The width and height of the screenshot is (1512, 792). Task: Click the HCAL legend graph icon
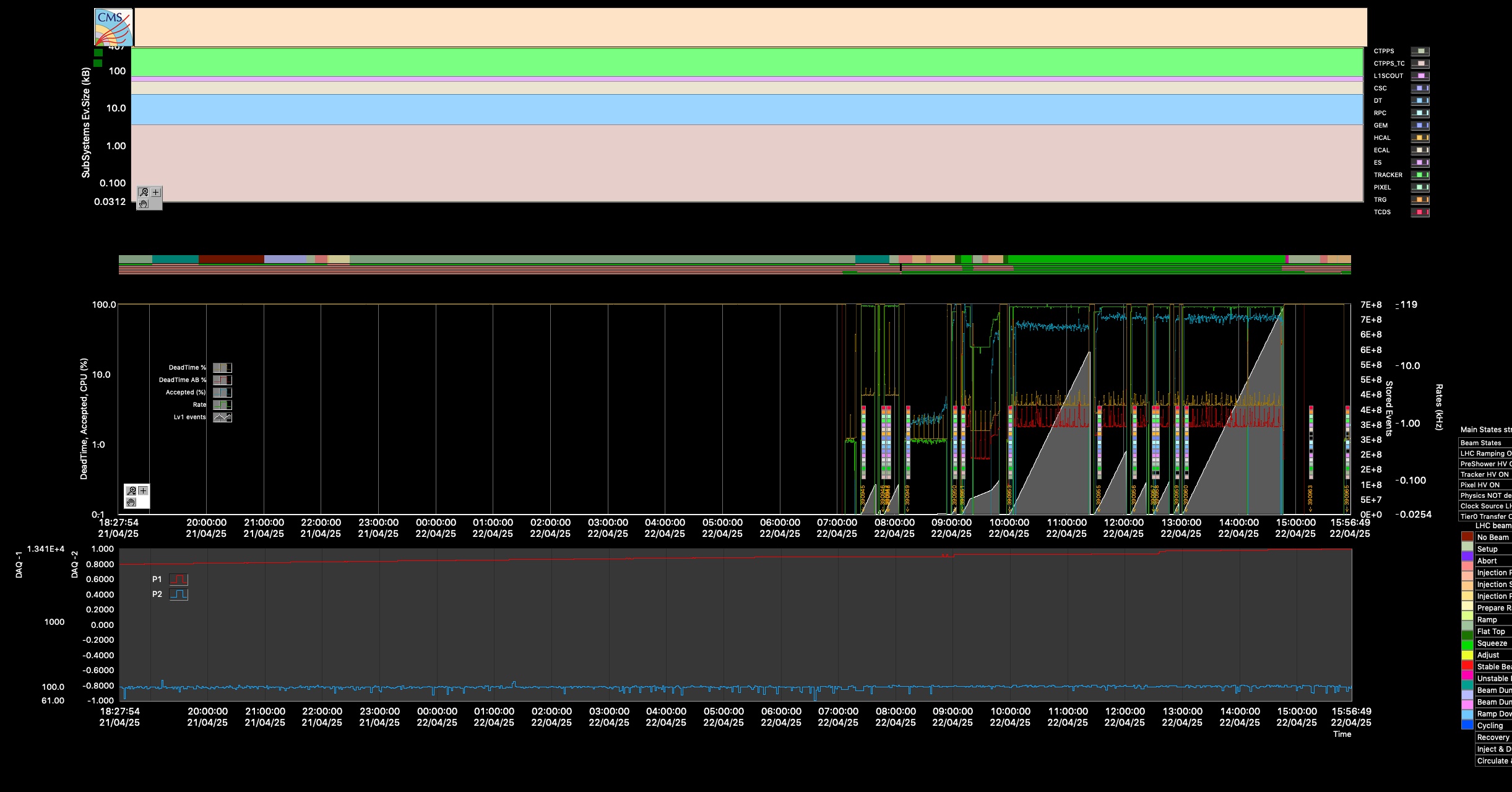[1420, 138]
